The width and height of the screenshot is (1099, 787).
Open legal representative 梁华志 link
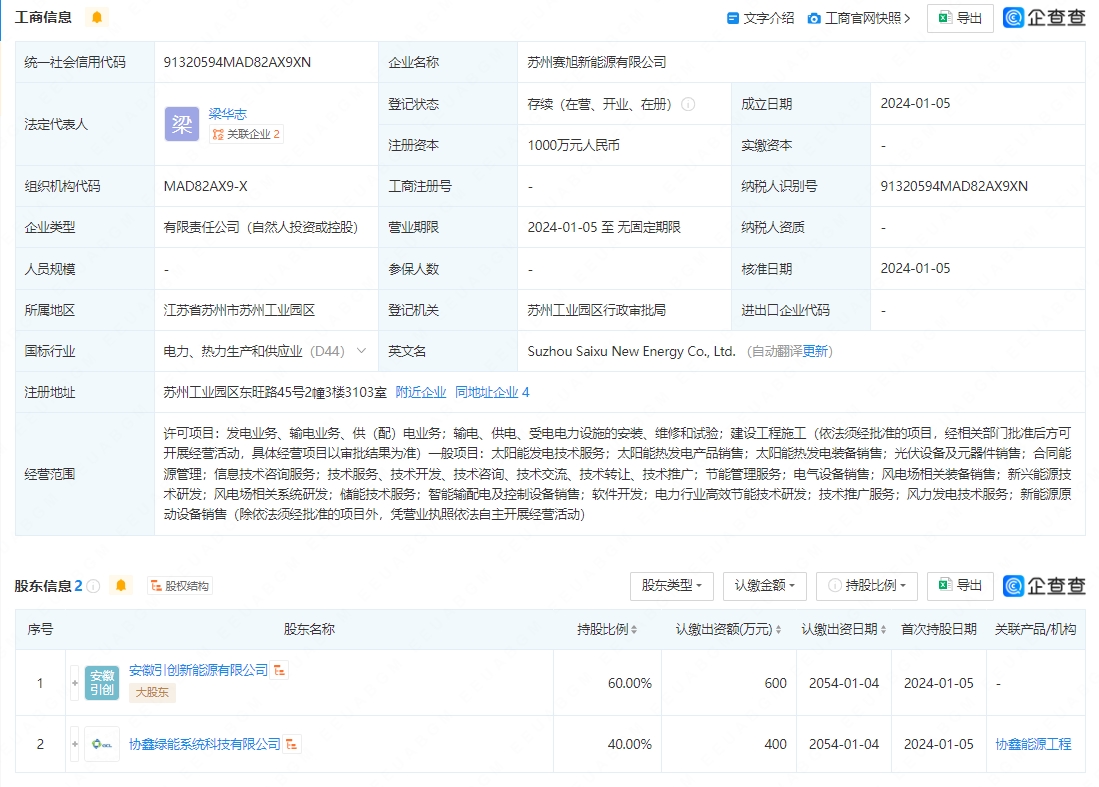pyautogui.click(x=227, y=114)
